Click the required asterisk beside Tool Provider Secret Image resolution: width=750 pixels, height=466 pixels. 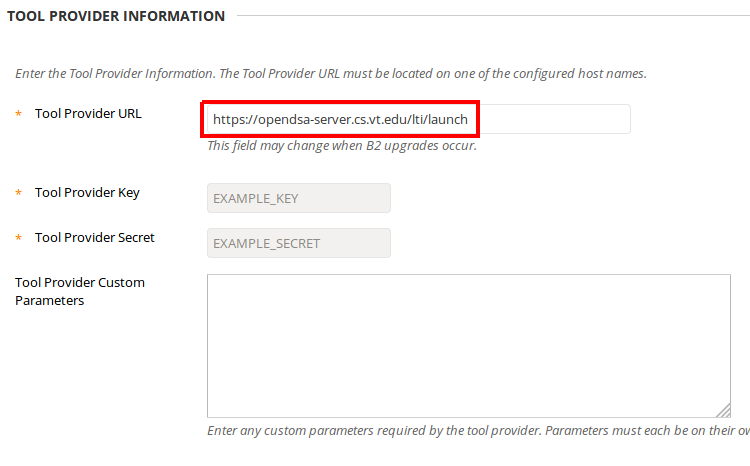pos(19,237)
